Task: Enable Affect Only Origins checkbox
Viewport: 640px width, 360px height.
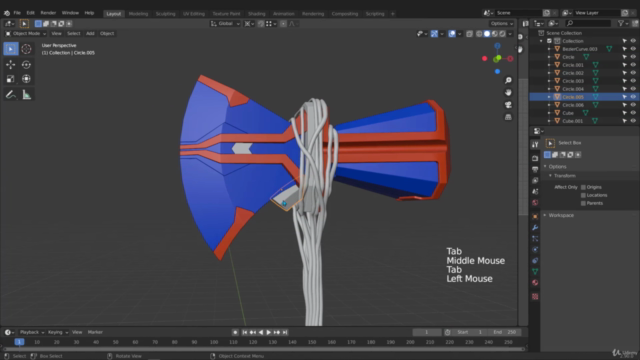Action: point(583,187)
